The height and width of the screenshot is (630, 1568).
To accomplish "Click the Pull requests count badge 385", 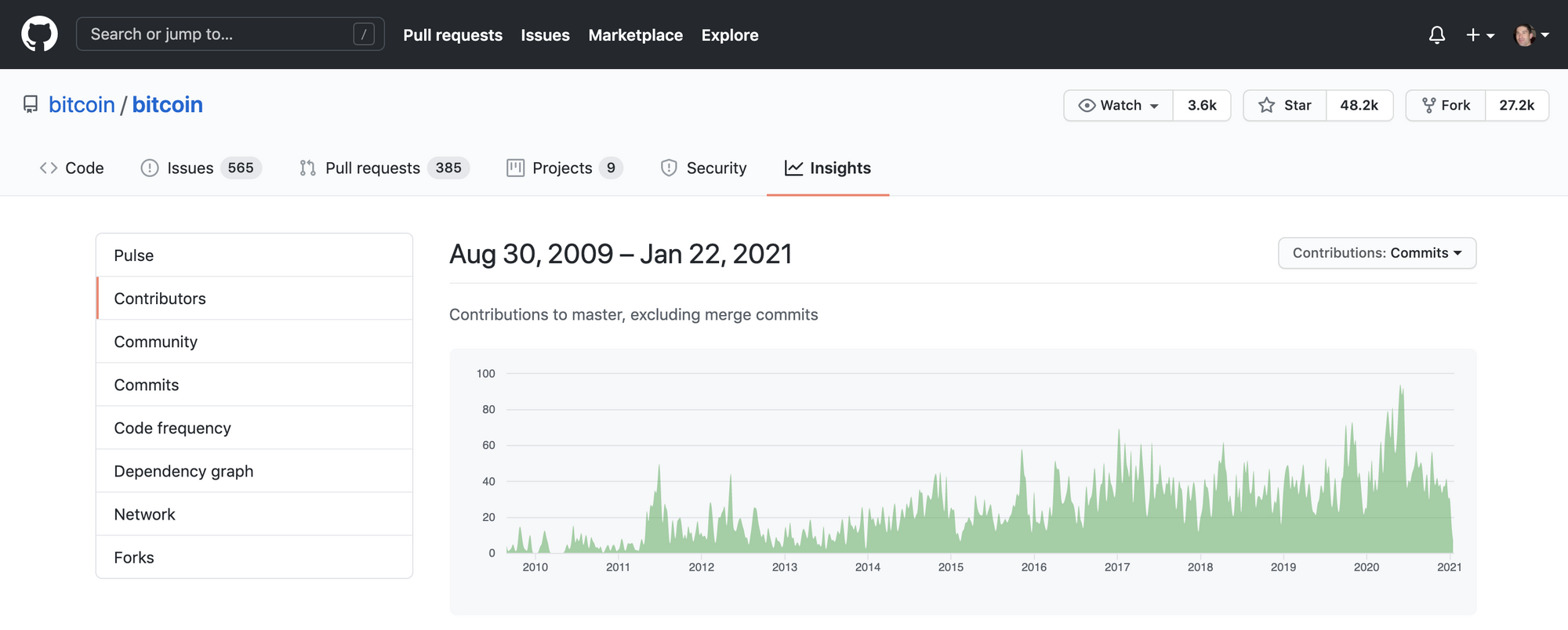I will point(448,168).
